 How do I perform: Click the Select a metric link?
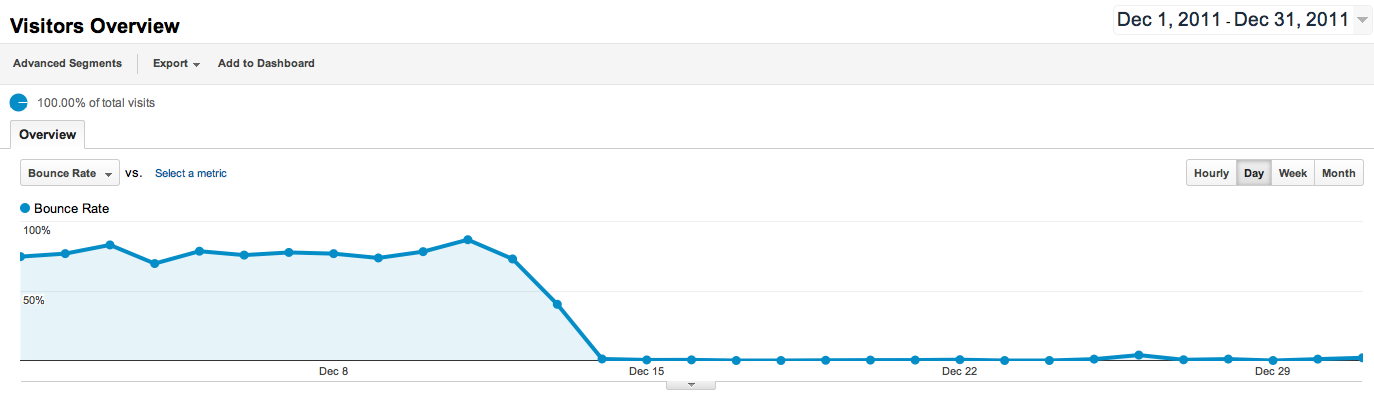191,173
